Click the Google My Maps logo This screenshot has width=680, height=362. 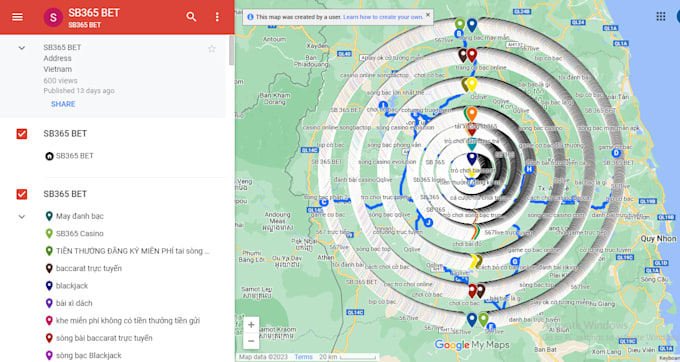(x=472, y=345)
